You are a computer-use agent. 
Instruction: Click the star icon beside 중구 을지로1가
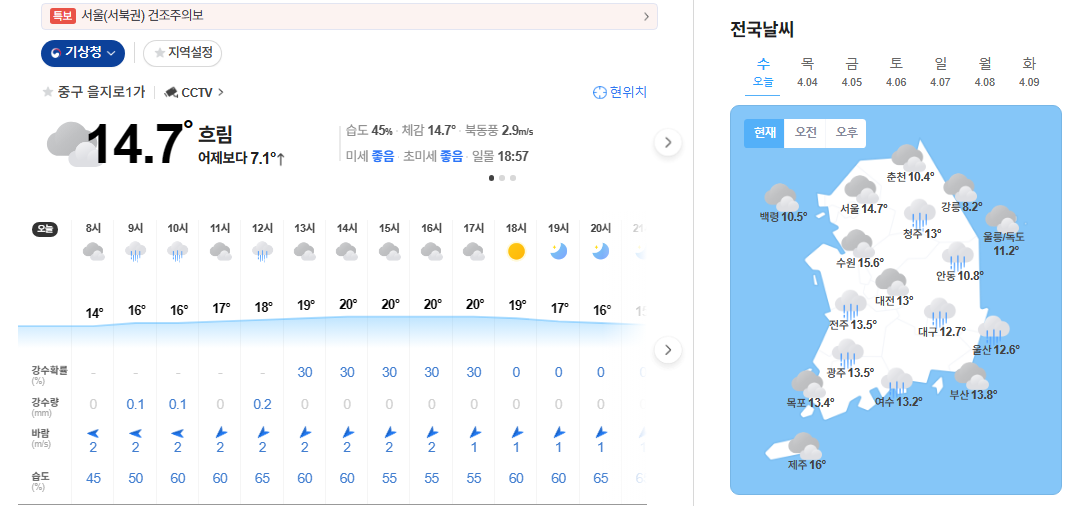coord(47,92)
